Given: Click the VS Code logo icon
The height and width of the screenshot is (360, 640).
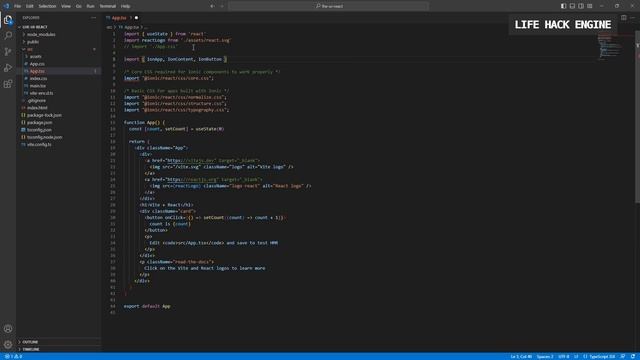Looking at the screenshot, I should [6, 6].
